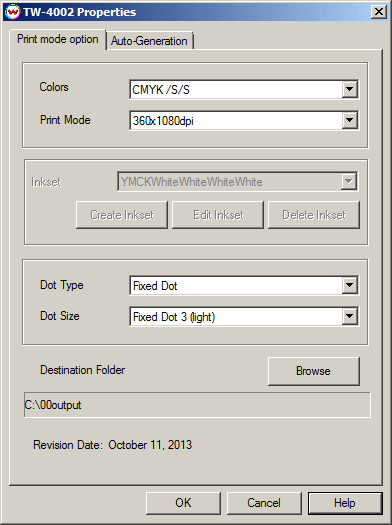Click the Delete Inkset button
The image size is (392, 525).
(x=314, y=215)
